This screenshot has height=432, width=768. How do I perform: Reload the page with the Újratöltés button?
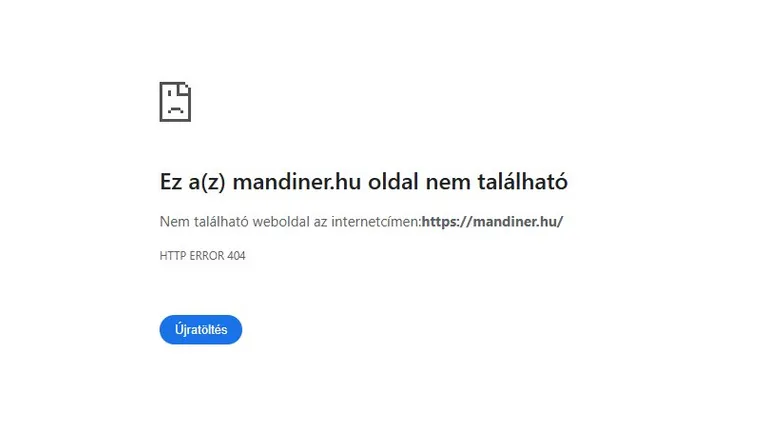click(201, 330)
